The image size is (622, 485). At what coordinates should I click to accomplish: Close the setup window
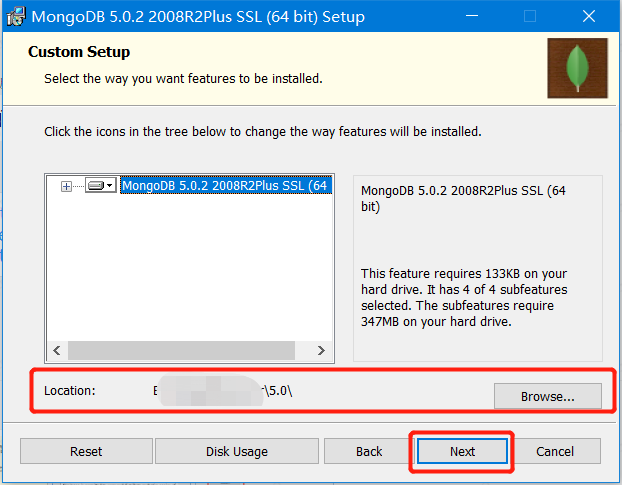pos(589,16)
